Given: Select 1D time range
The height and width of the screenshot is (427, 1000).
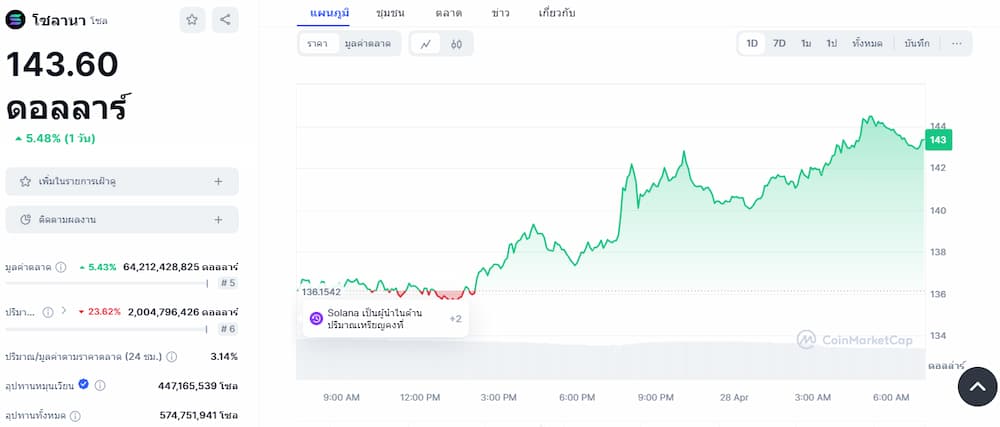Looking at the screenshot, I should point(752,43).
